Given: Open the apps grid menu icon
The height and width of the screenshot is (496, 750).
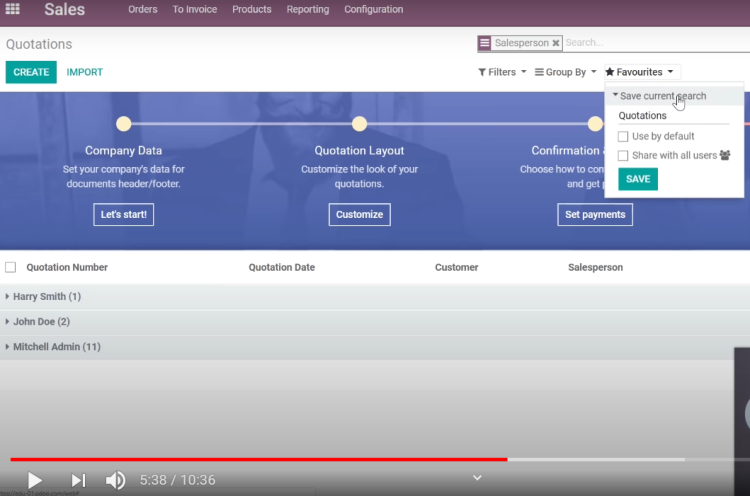Looking at the screenshot, I should click(12, 9).
